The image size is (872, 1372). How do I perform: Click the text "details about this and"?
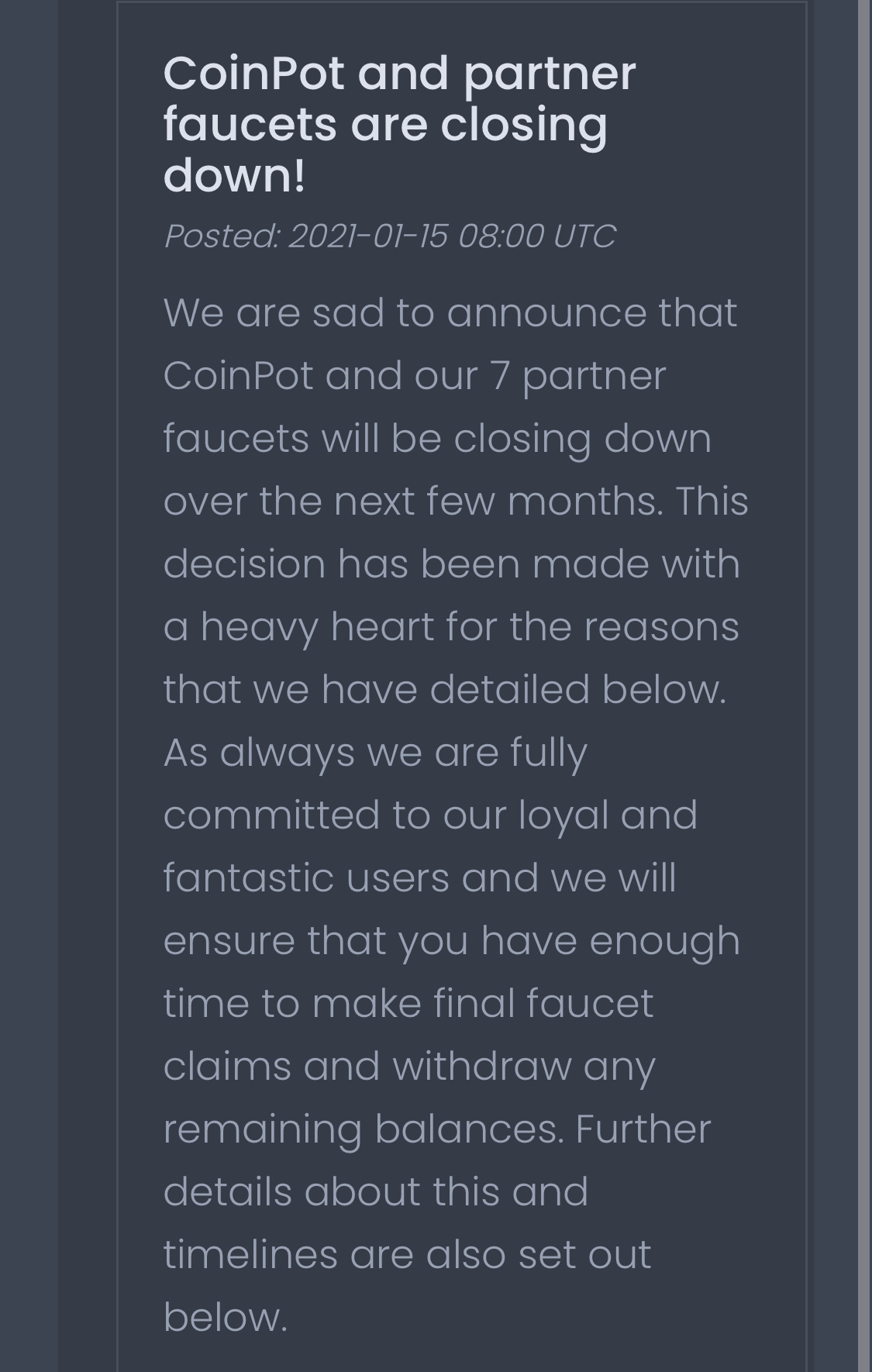point(375,1191)
